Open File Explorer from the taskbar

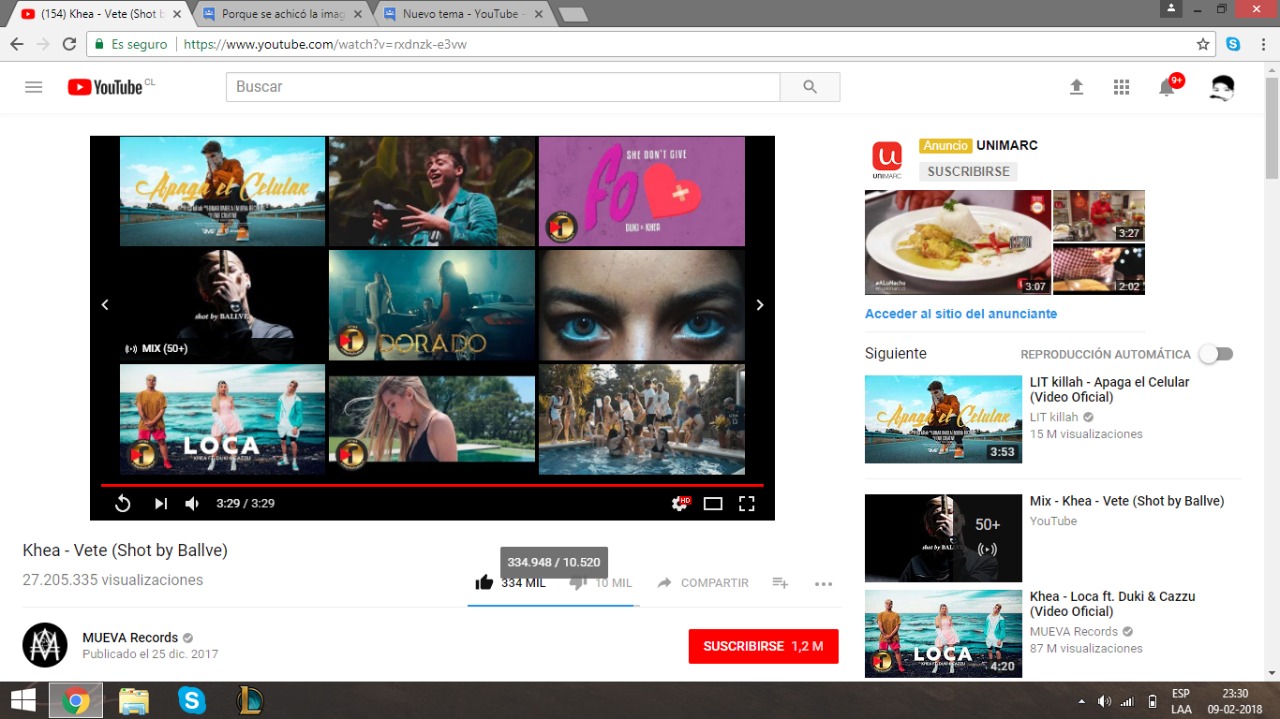(x=134, y=700)
